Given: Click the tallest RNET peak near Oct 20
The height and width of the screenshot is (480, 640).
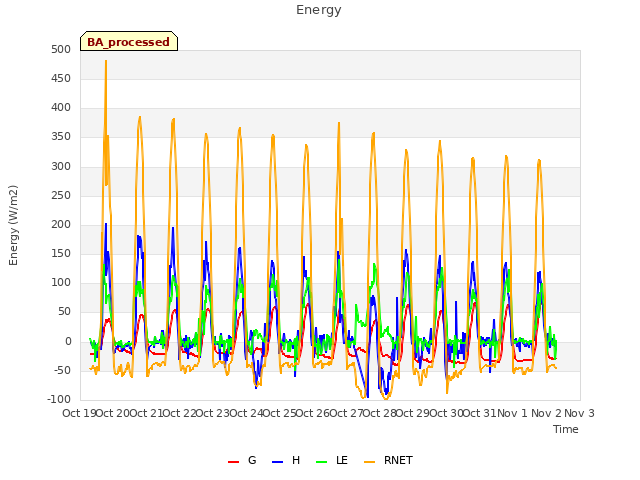Looking at the screenshot, I should click(x=106, y=62).
